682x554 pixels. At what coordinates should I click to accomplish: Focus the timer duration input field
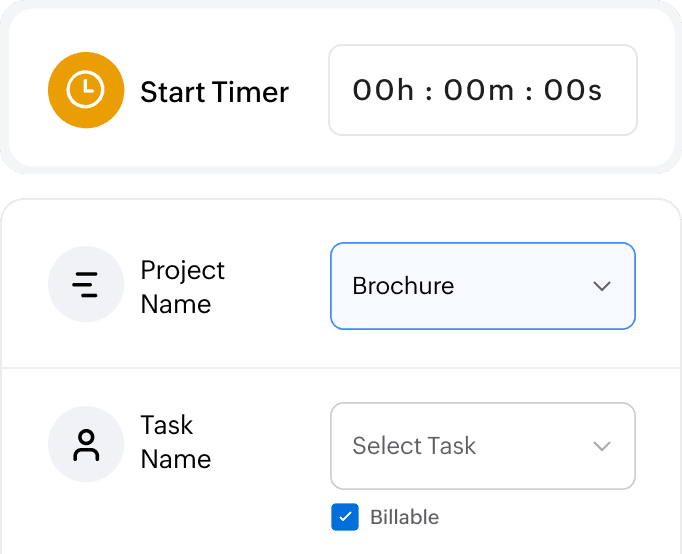click(x=482, y=90)
